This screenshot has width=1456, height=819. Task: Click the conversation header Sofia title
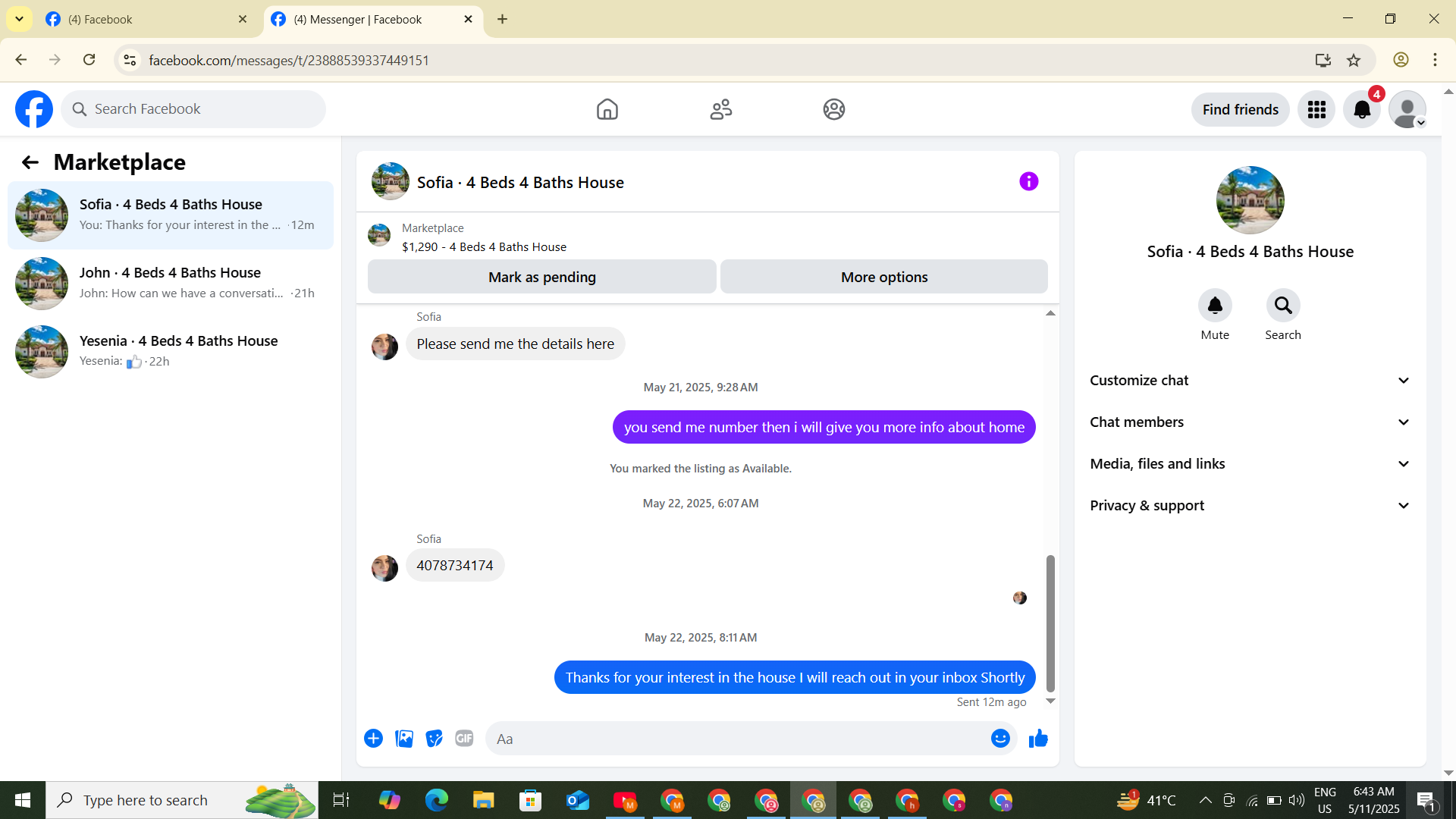coord(520,183)
